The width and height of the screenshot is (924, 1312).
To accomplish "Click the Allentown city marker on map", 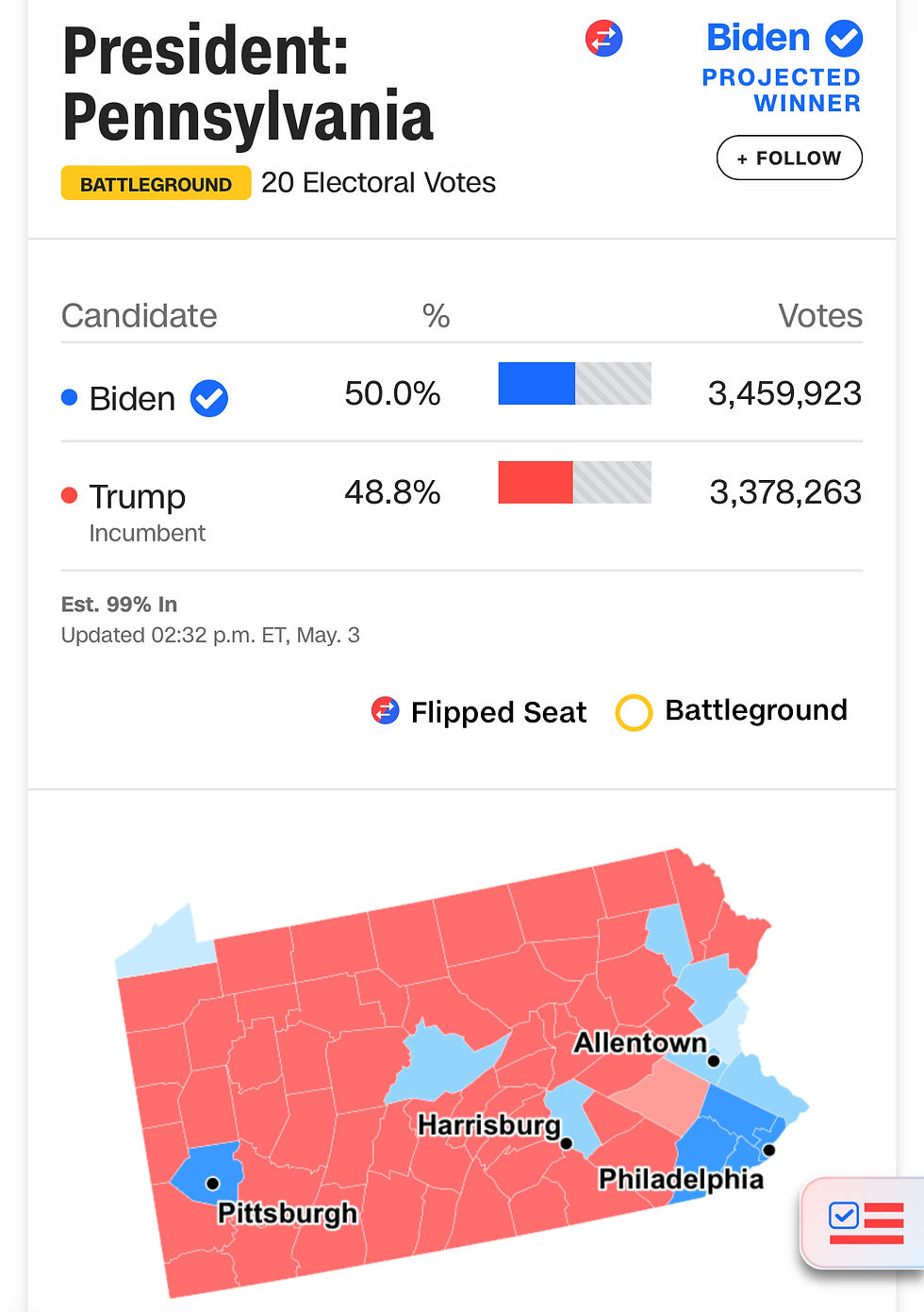I will pos(714,1061).
